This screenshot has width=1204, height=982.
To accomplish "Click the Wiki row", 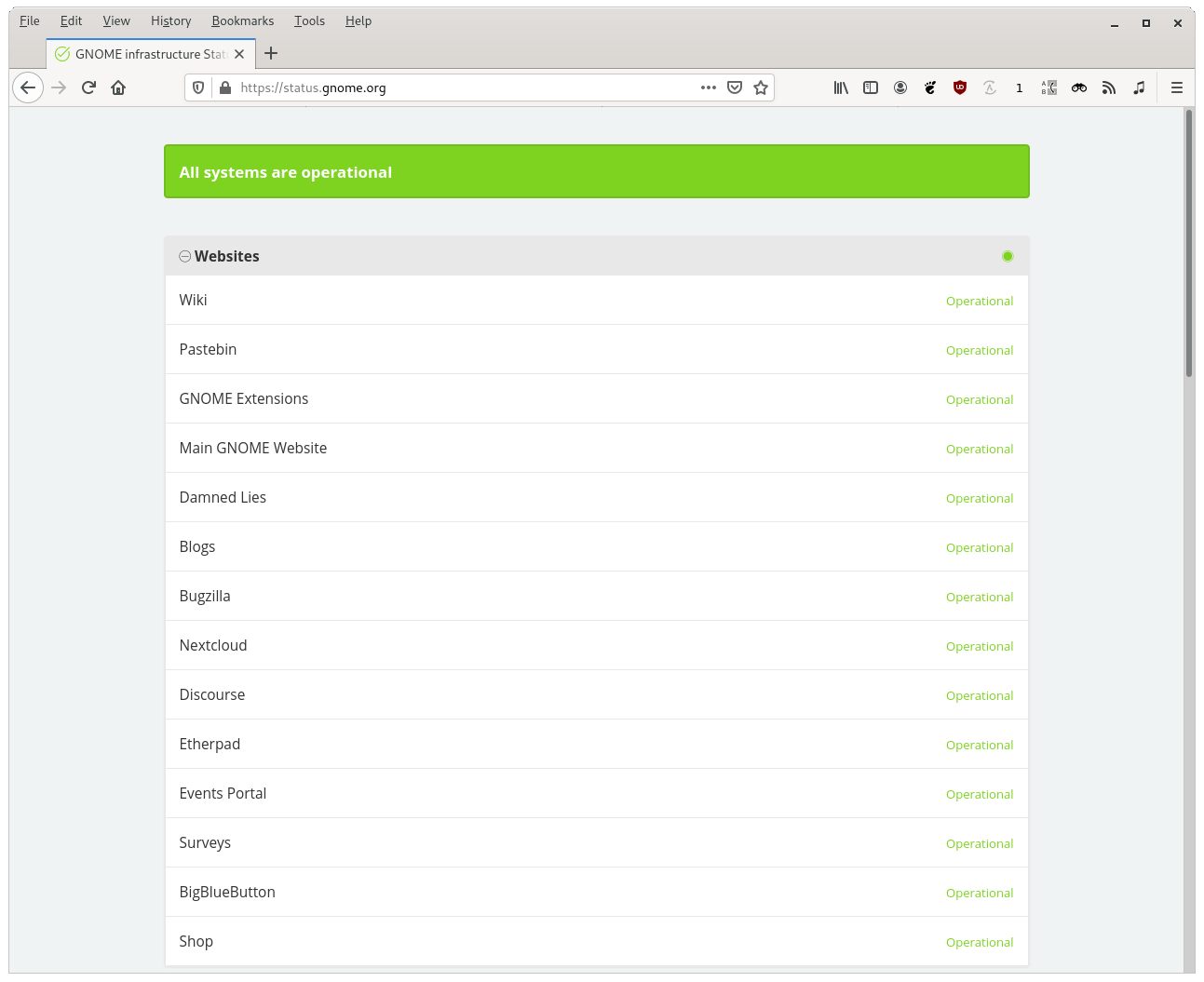I will [x=597, y=300].
